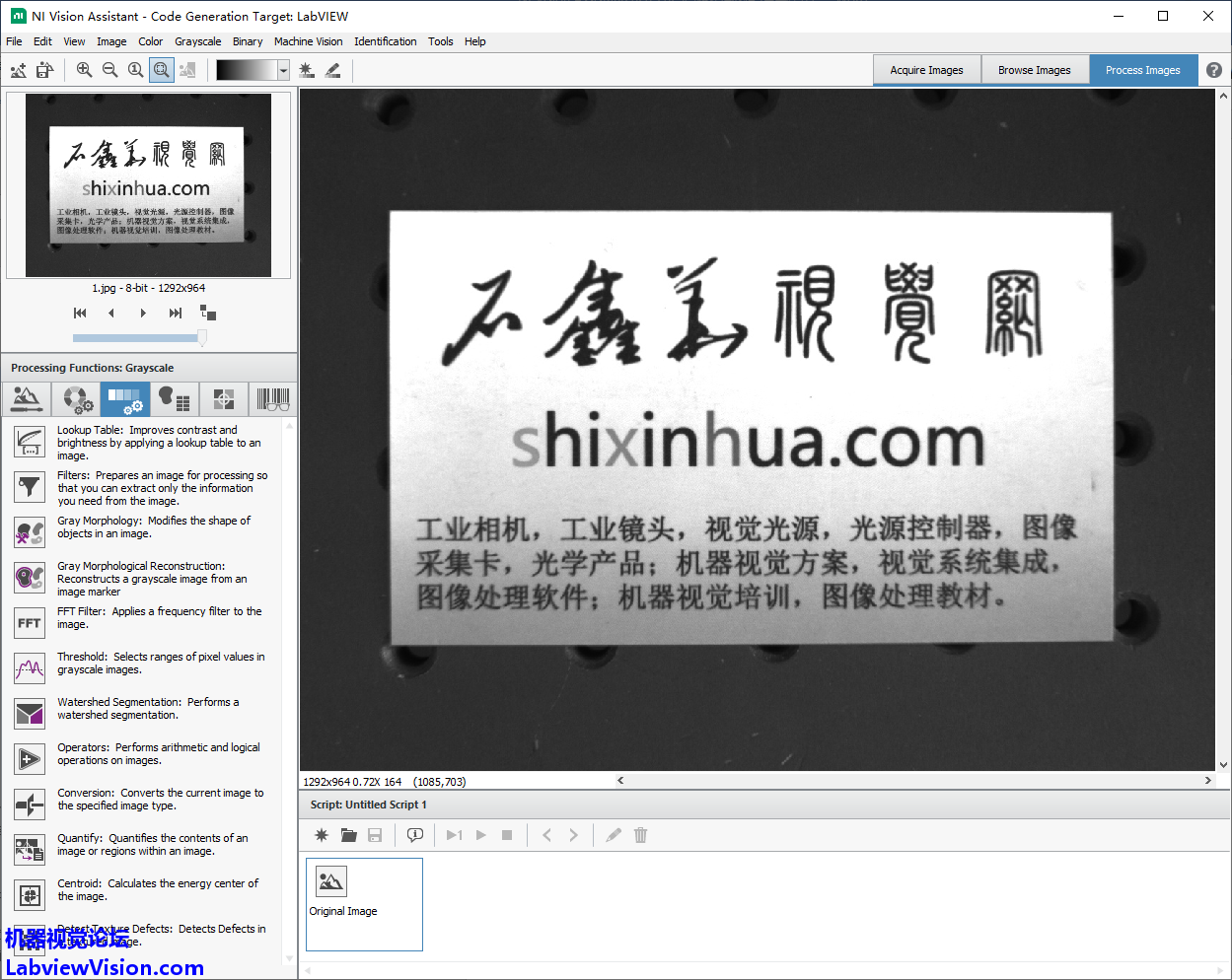Click the image viewer scroll-right arrow
This screenshot has height=980, width=1232.
point(1208,781)
